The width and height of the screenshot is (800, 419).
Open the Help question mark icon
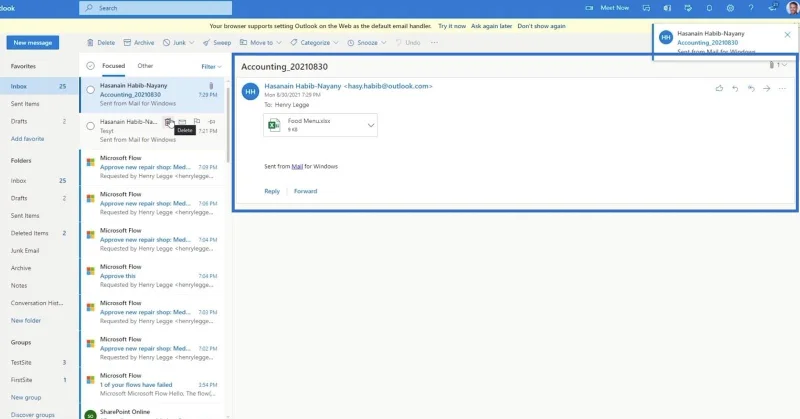(751, 8)
